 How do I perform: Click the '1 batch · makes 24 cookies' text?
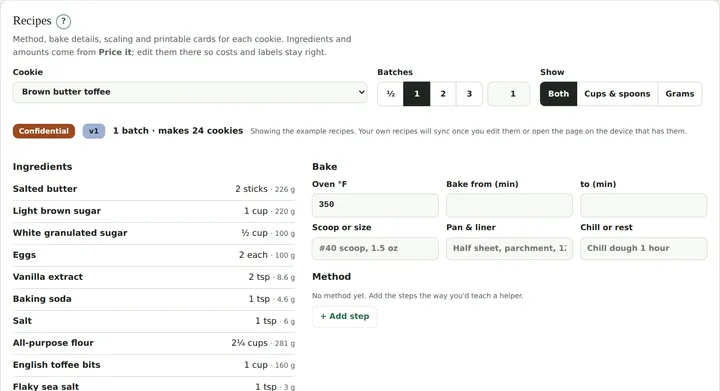point(178,131)
